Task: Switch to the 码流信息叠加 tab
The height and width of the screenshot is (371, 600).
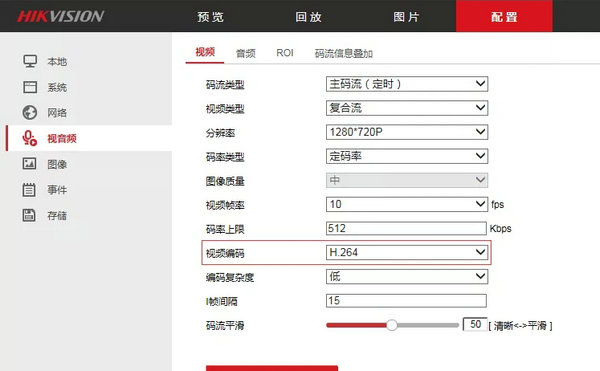Action: tap(344, 53)
